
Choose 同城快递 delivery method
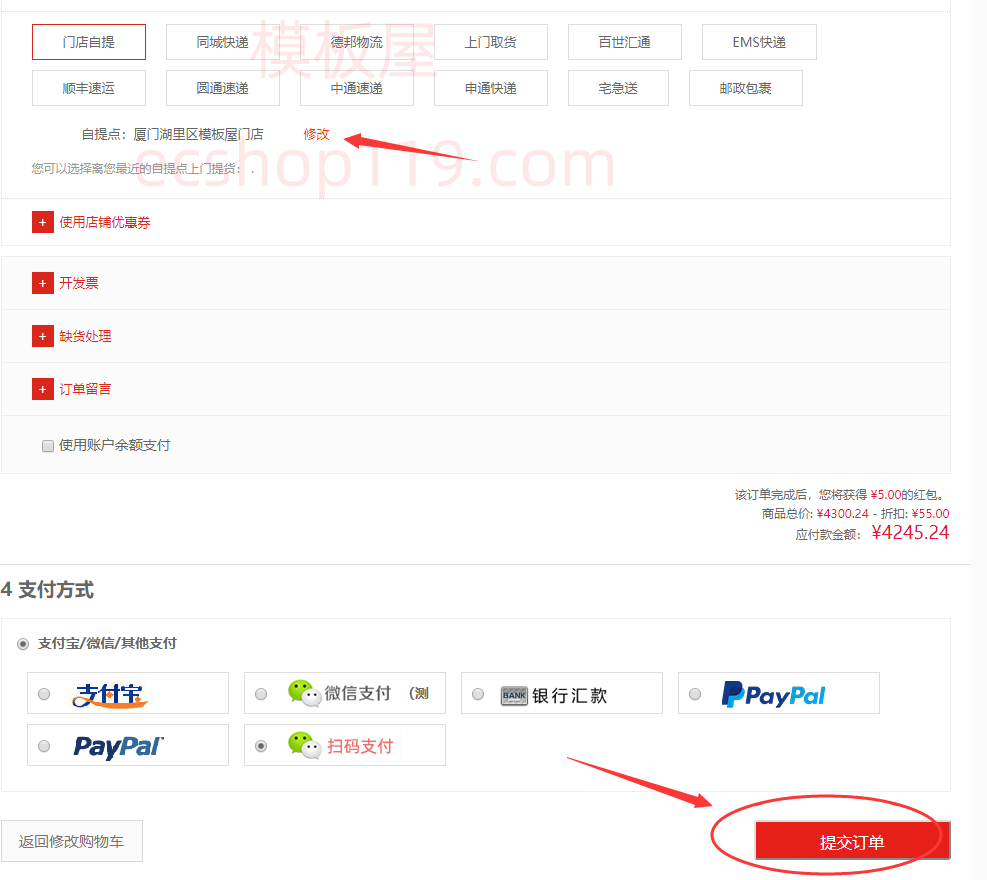click(x=223, y=42)
